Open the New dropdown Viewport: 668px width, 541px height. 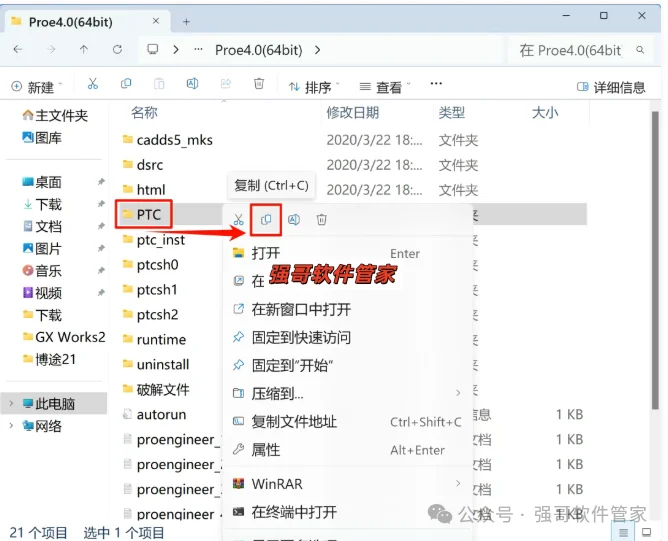[37, 87]
